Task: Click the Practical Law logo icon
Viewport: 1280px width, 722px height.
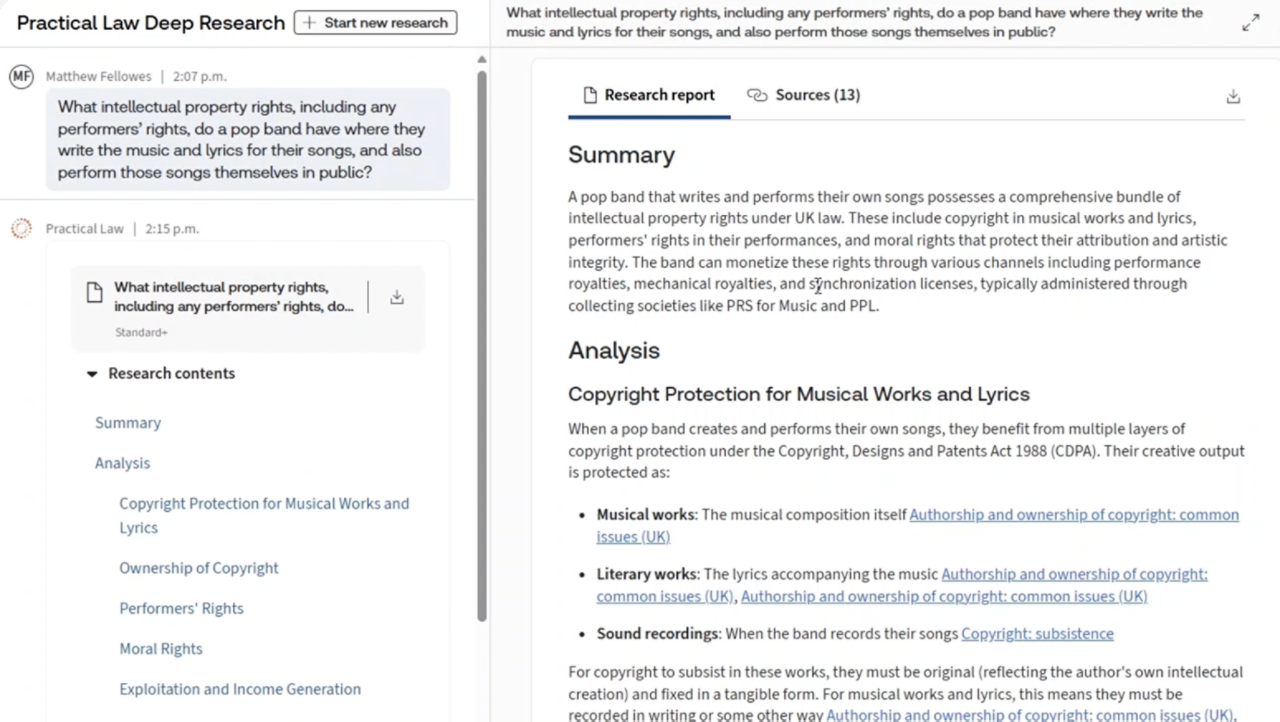Action: pos(21,229)
